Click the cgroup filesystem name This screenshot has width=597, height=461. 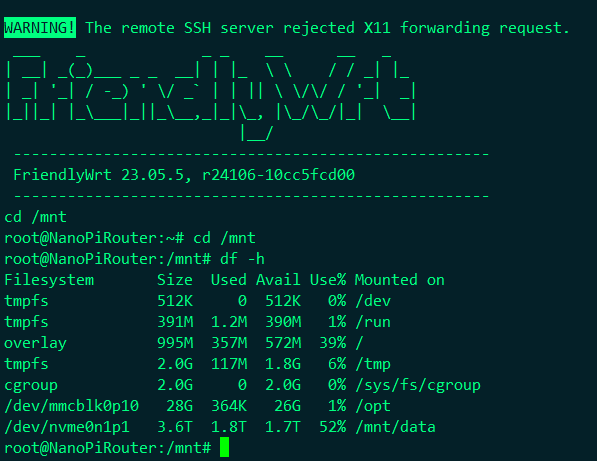pos(31,385)
